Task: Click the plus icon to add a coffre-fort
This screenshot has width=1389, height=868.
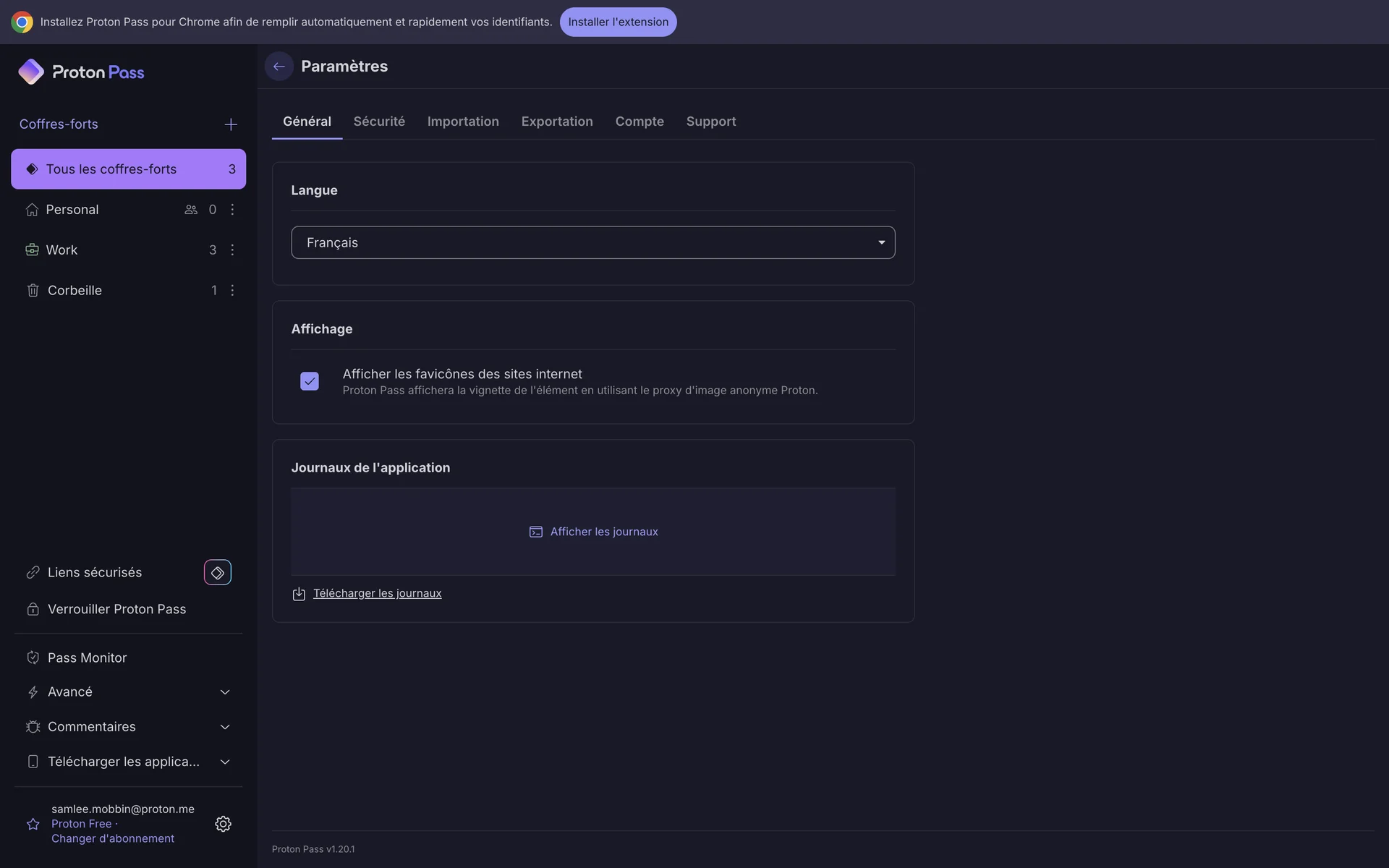Action: (x=231, y=124)
